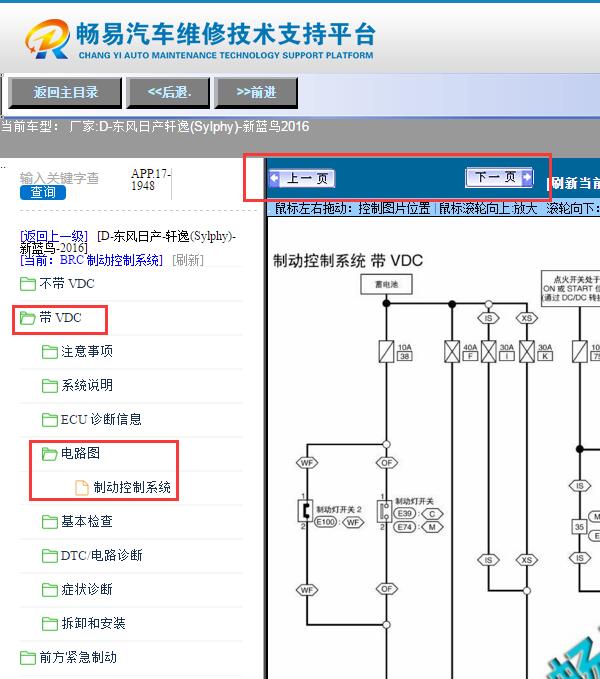Open the 基本检查 folder
600x679 pixels.
coord(87,521)
